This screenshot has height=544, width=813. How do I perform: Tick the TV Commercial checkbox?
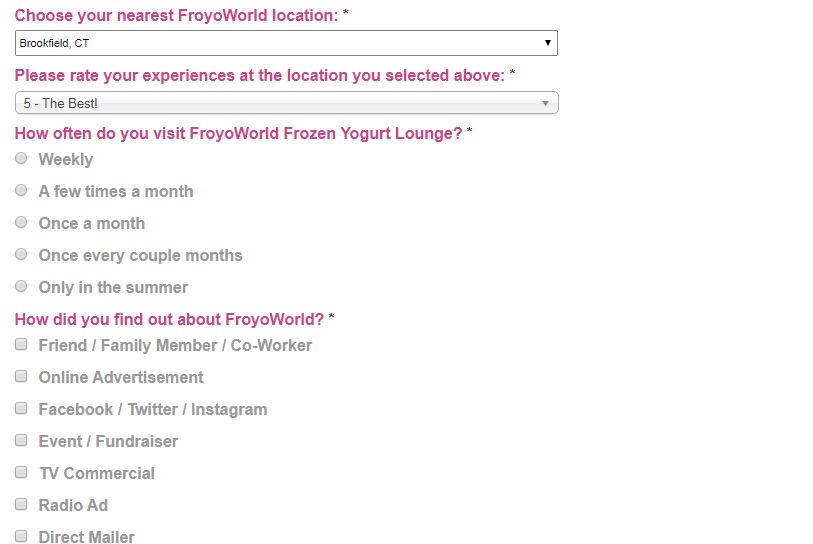(21, 472)
